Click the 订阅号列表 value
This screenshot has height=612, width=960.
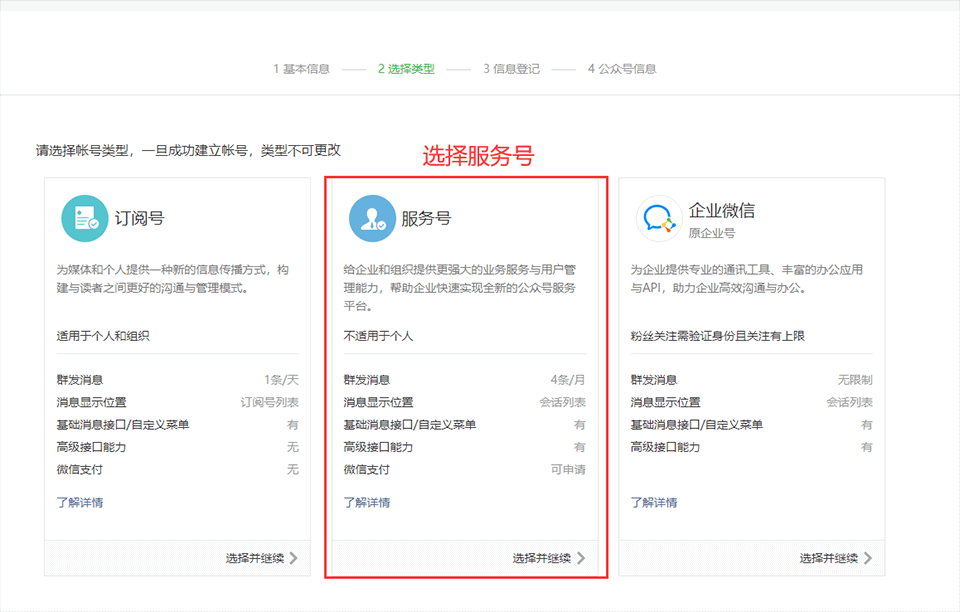tap(269, 402)
